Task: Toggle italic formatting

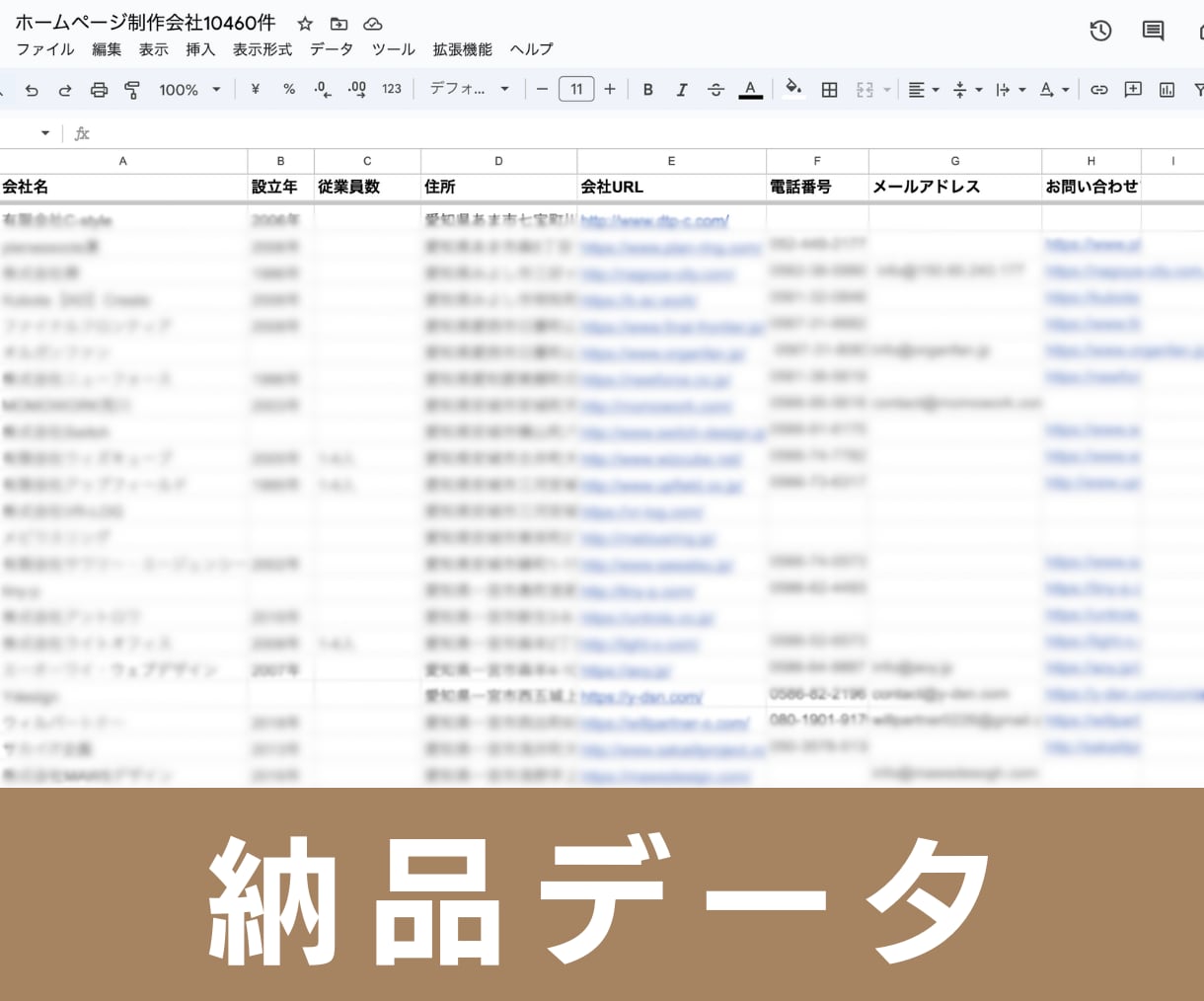Action: tap(682, 90)
